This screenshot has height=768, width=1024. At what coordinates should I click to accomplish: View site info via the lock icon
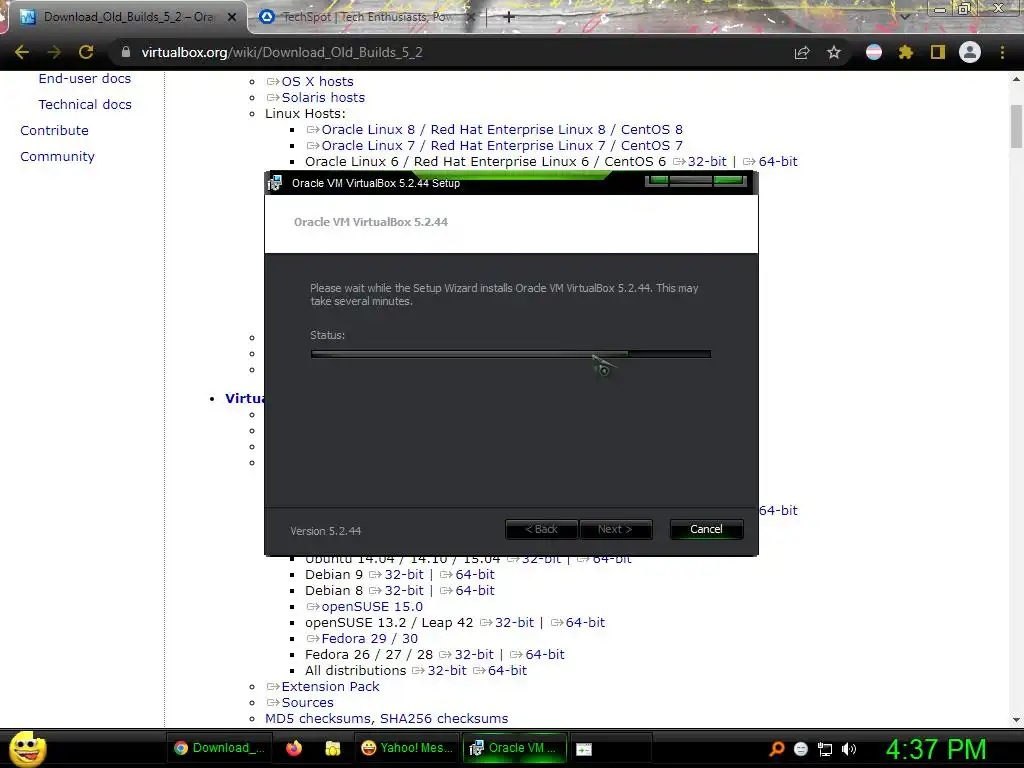[x=126, y=52]
